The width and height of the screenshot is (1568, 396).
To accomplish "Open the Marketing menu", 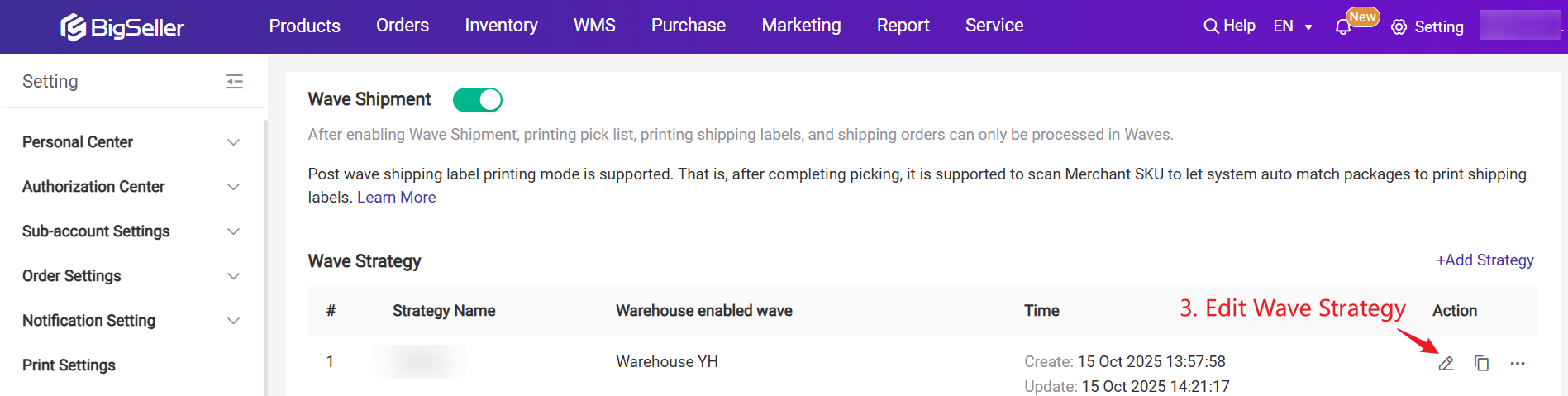I will pyautogui.click(x=801, y=26).
